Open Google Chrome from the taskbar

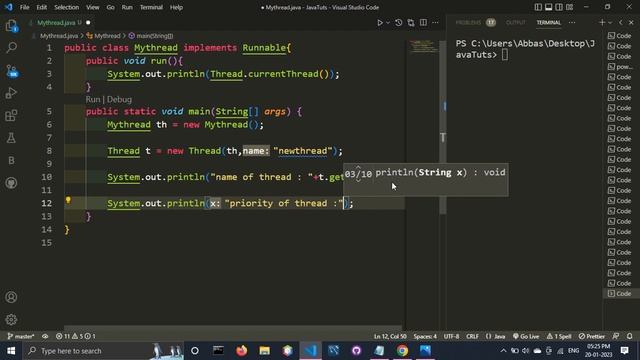(x=402, y=351)
